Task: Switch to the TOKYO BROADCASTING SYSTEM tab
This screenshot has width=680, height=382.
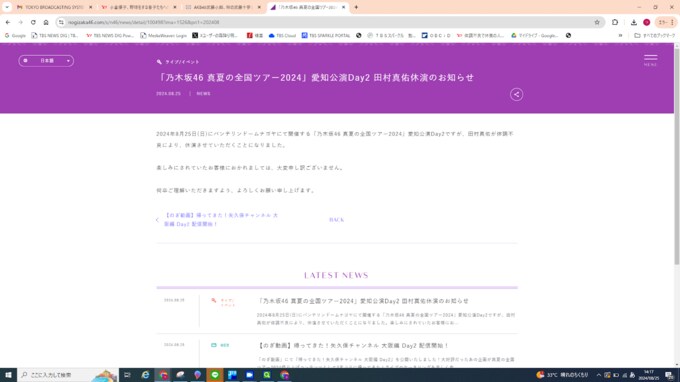Action: click(x=54, y=7)
